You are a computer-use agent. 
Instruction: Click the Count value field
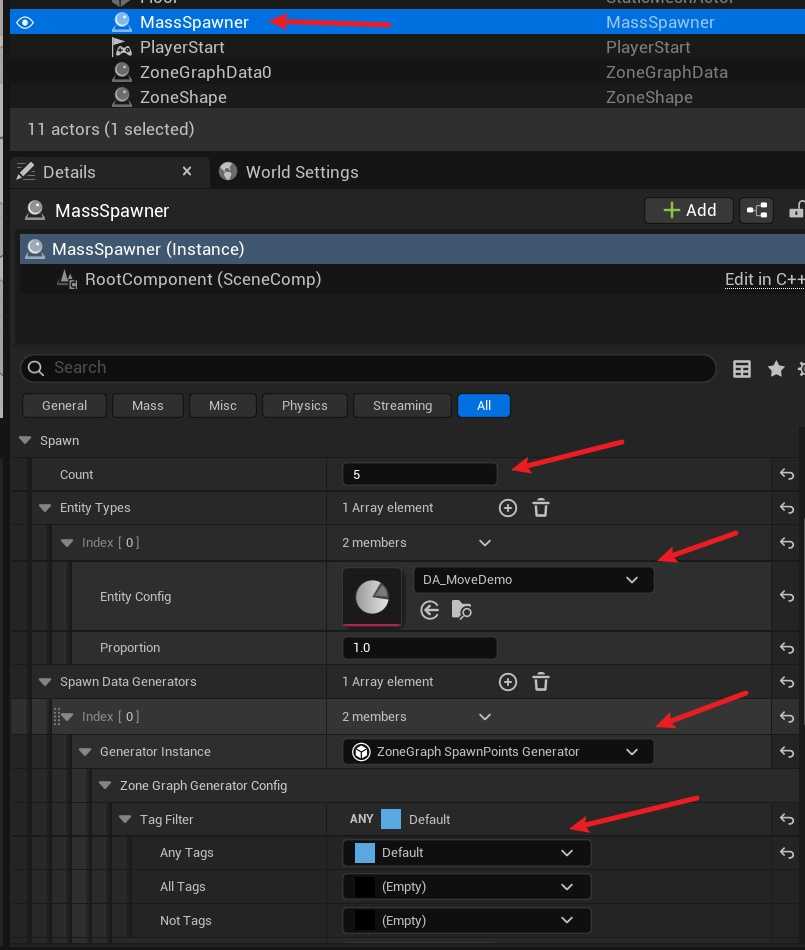419,475
